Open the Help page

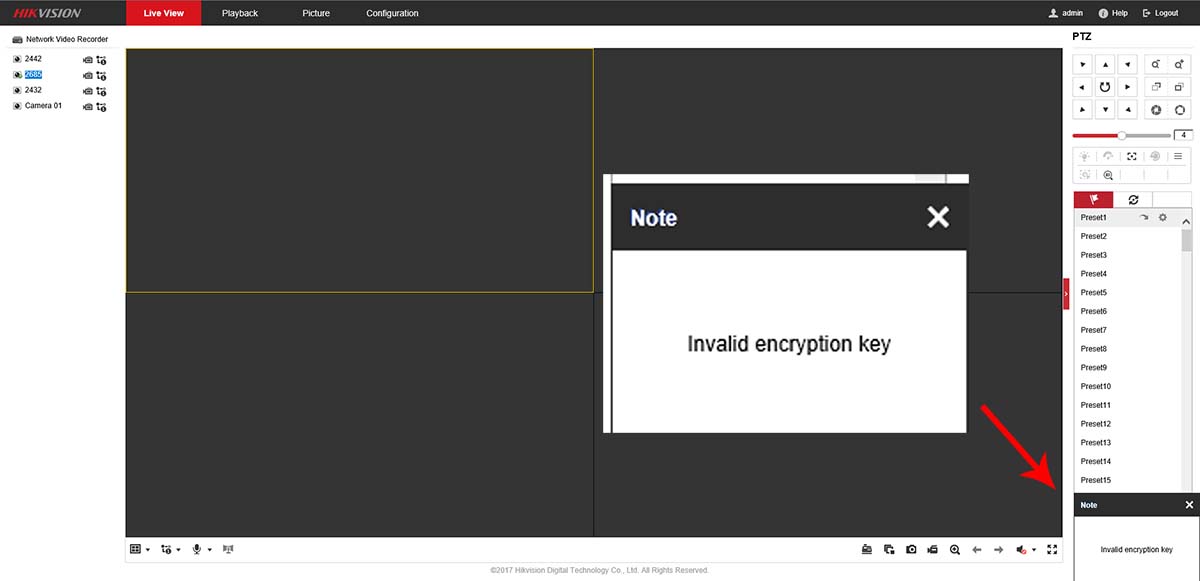(x=1111, y=13)
